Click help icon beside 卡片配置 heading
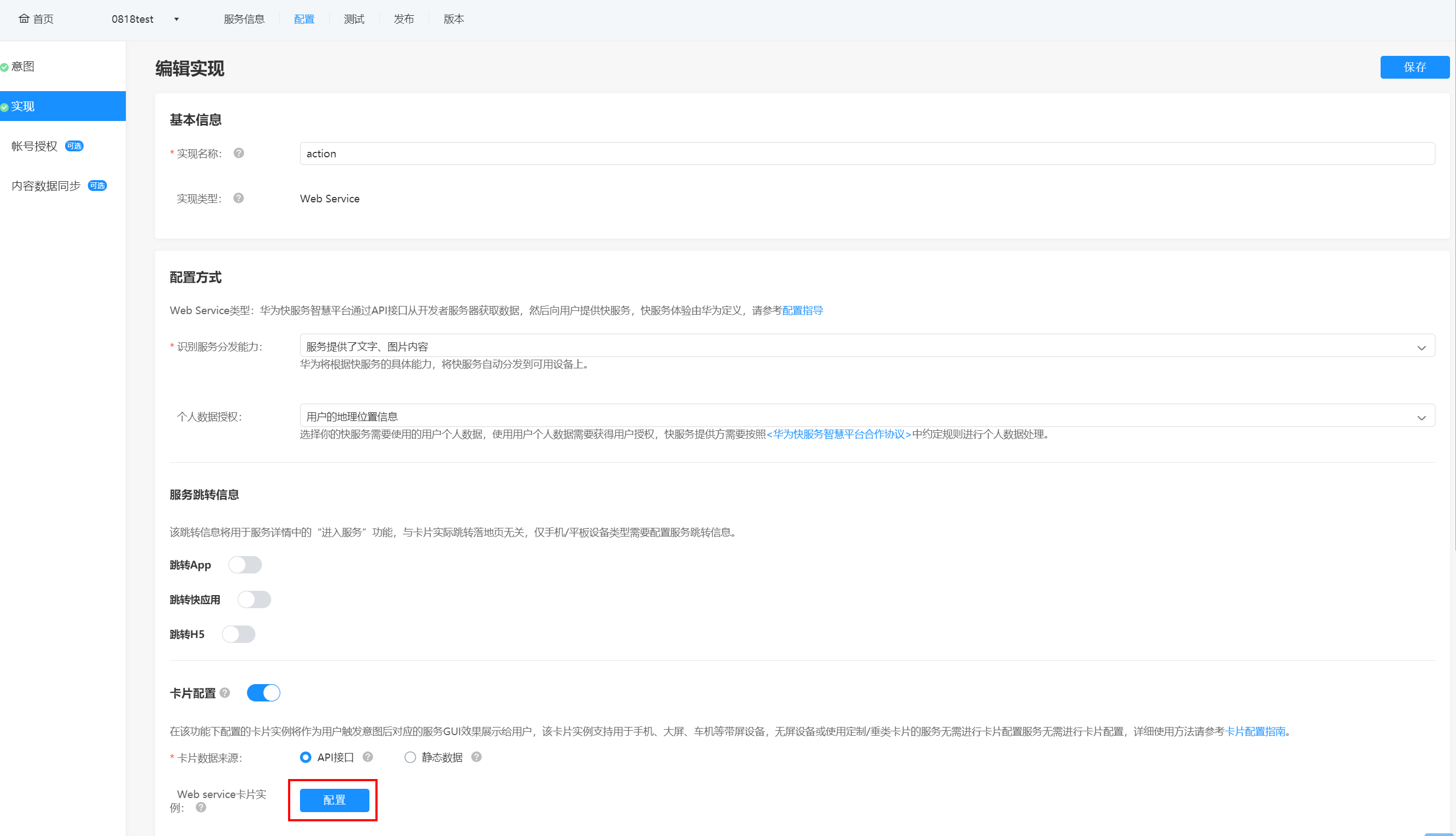The height and width of the screenshot is (836, 1456). (225, 692)
